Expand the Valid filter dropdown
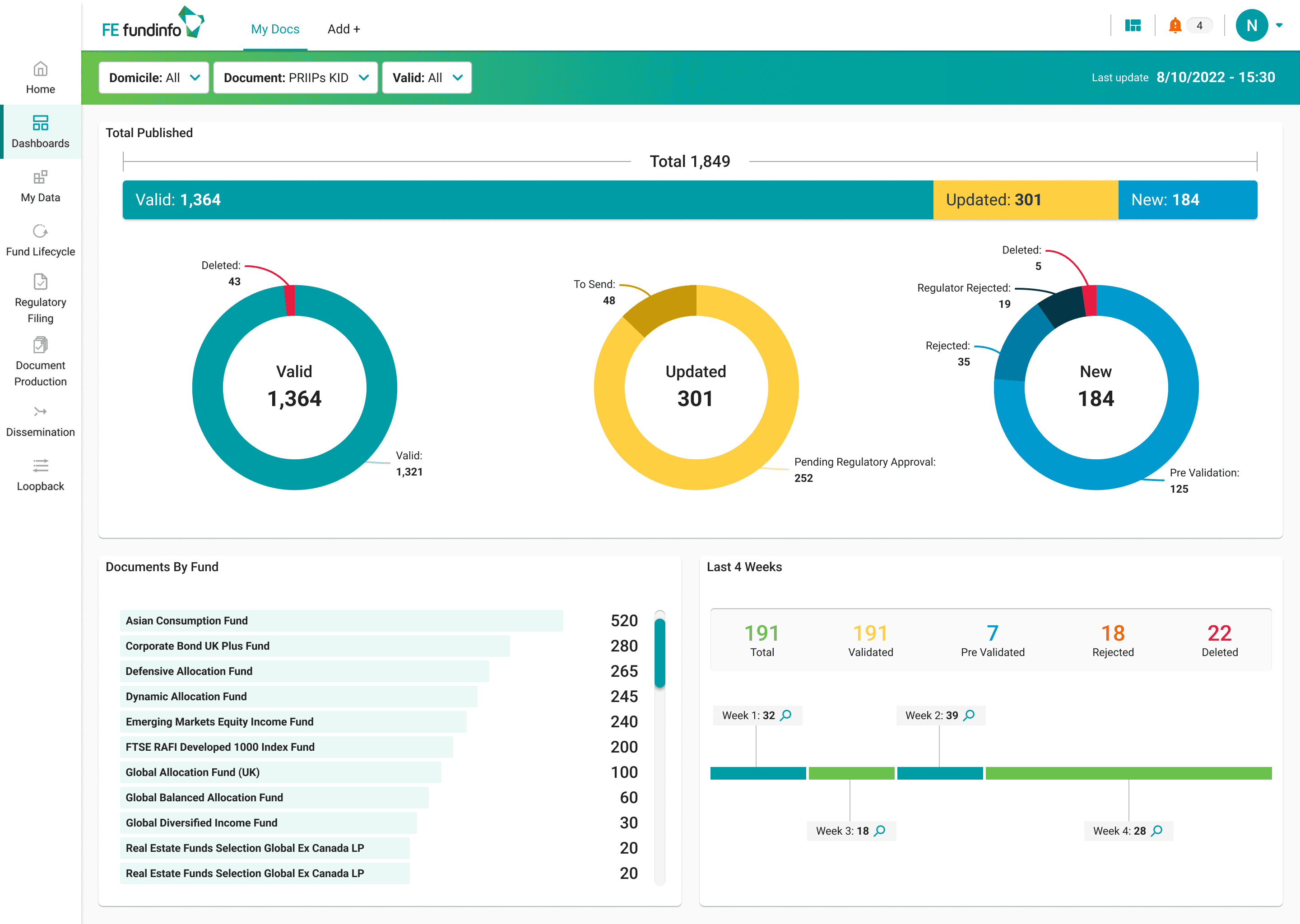The image size is (1300, 924). (426, 78)
